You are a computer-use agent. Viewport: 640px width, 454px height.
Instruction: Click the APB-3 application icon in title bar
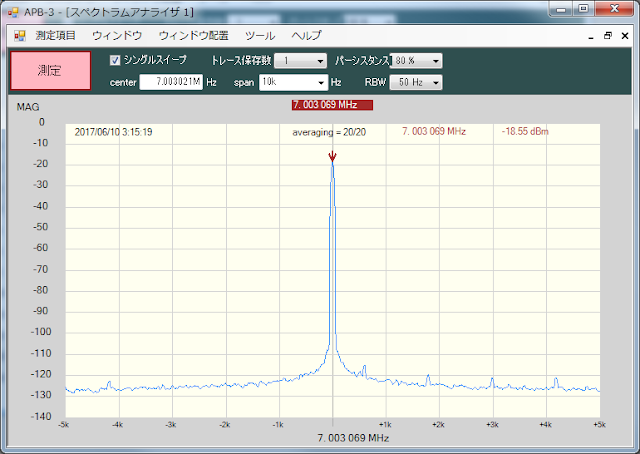pos(13,12)
